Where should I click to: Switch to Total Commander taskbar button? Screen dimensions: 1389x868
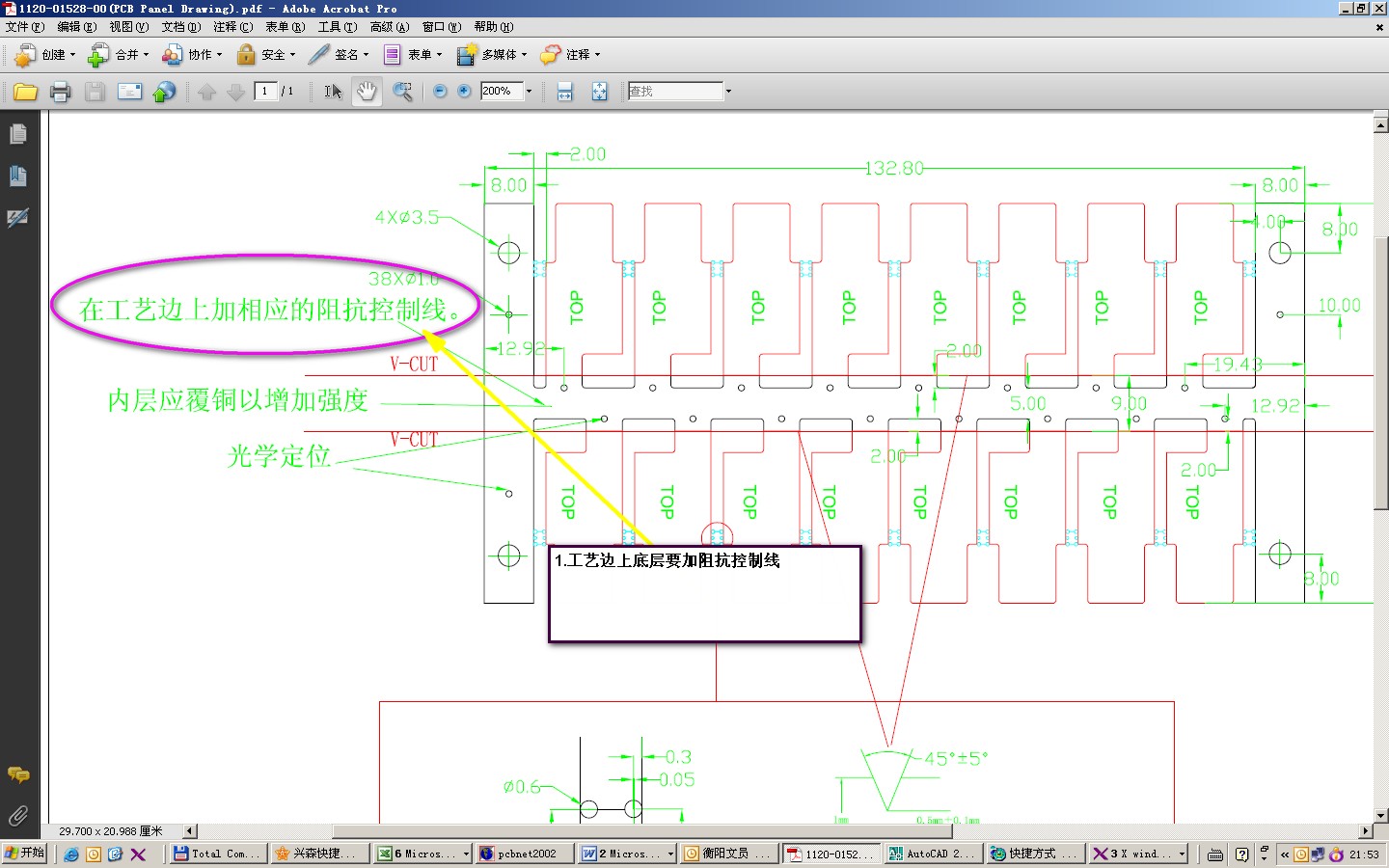point(218,854)
